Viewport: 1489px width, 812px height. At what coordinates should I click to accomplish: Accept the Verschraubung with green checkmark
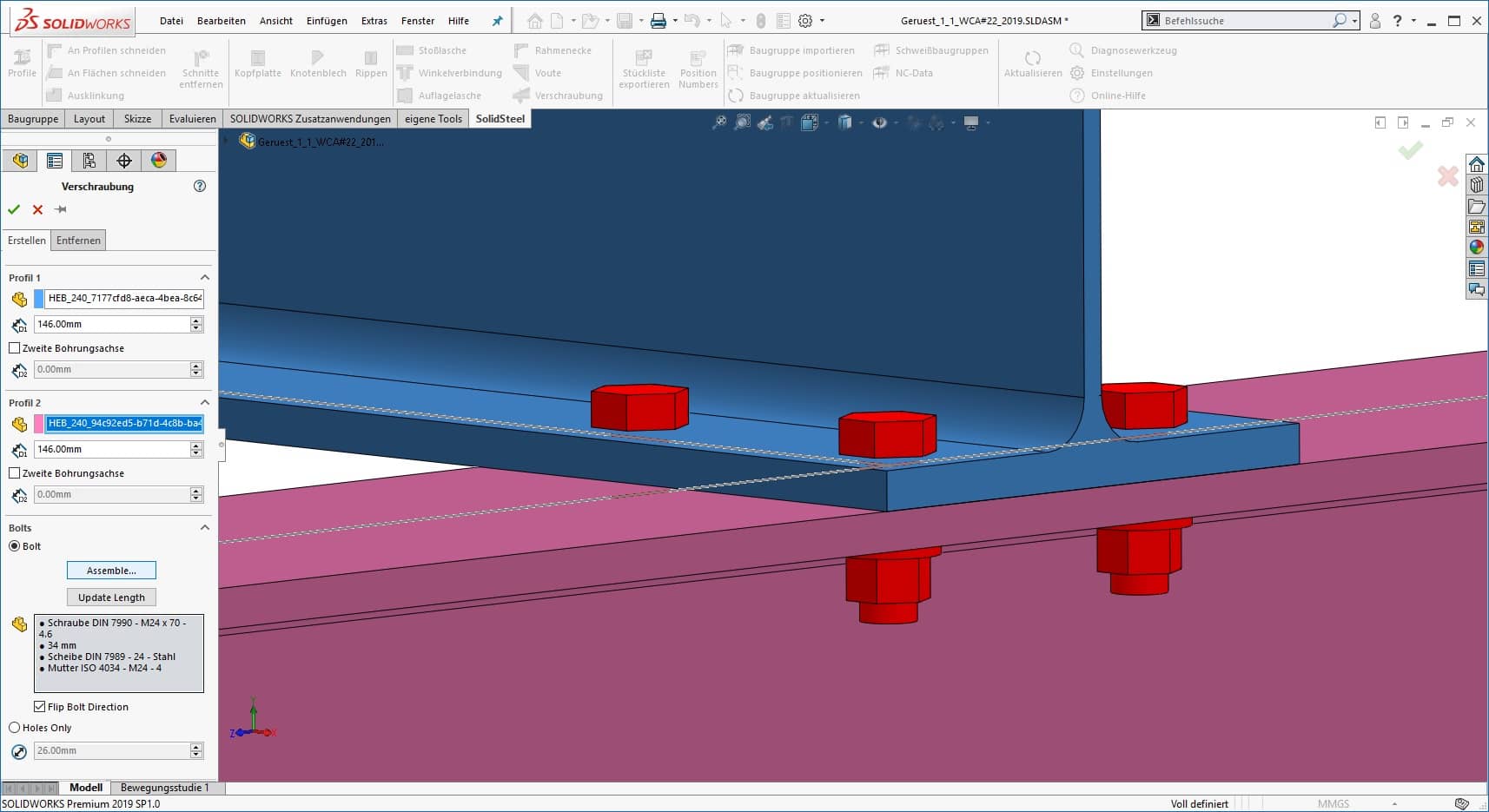[x=13, y=209]
